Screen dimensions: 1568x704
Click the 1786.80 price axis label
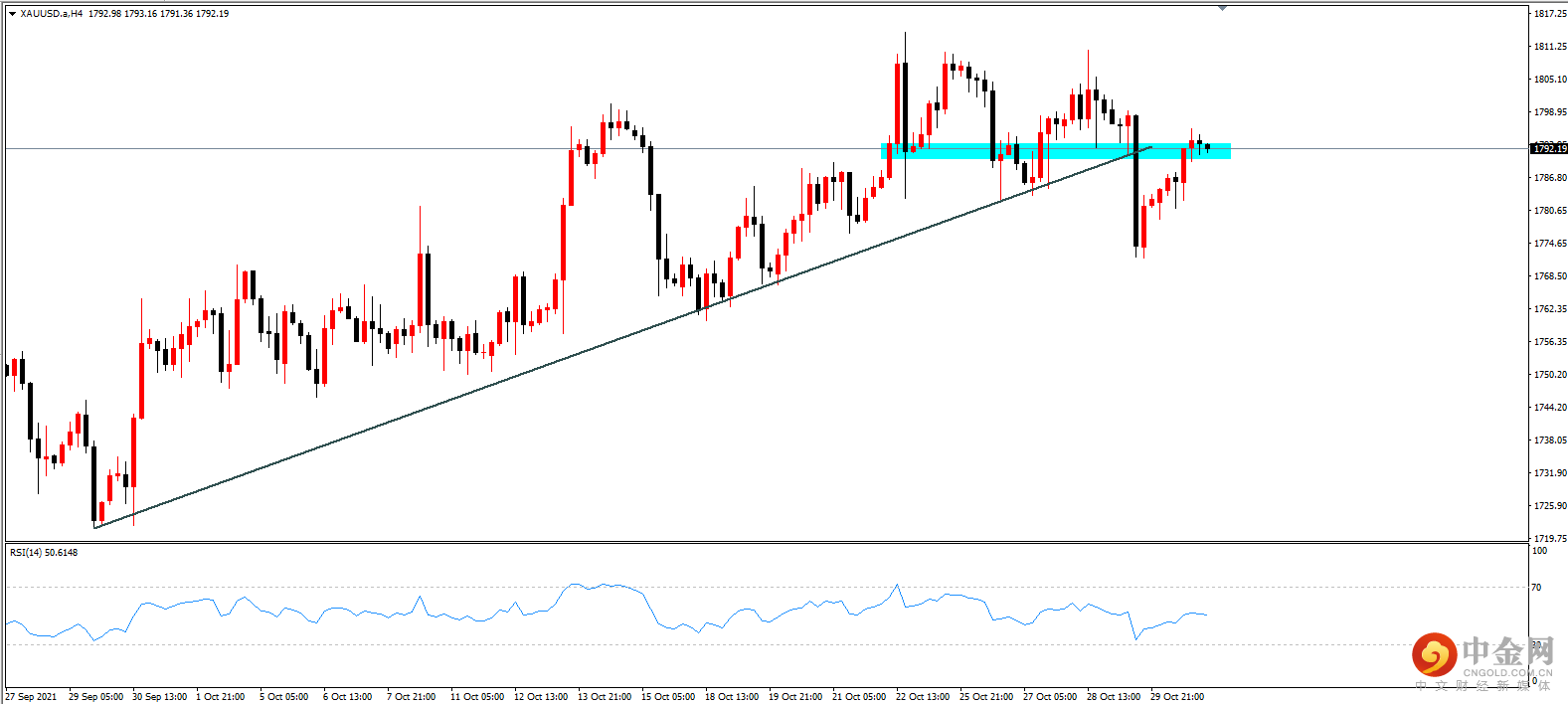pos(1550,178)
